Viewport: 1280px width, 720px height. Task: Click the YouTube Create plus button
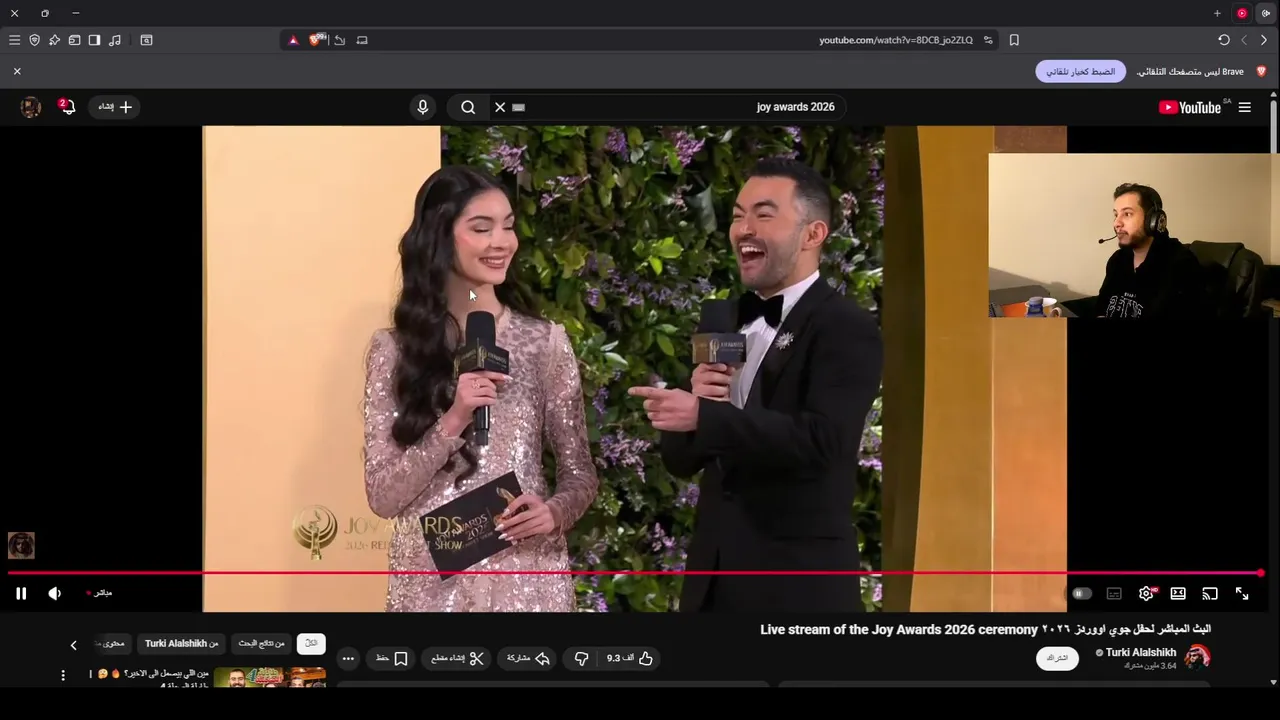114,107
